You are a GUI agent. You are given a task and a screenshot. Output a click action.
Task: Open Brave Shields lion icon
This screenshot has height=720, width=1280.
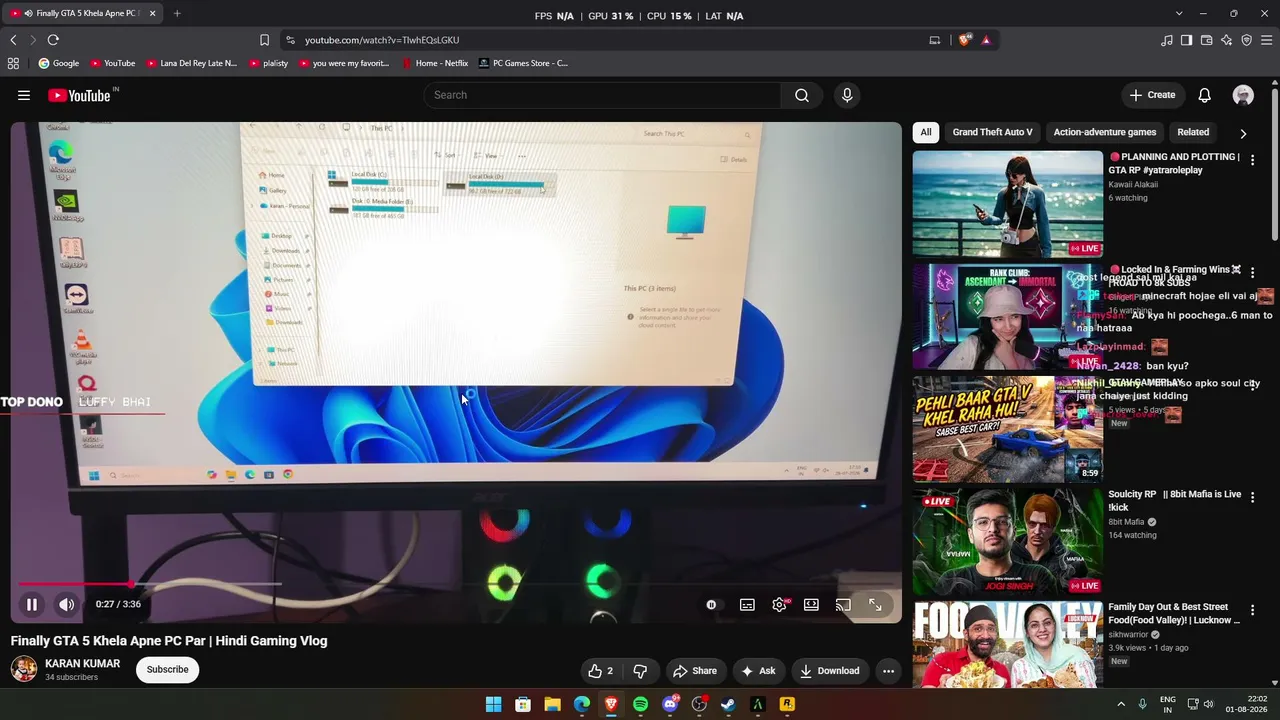pos(964,40)
